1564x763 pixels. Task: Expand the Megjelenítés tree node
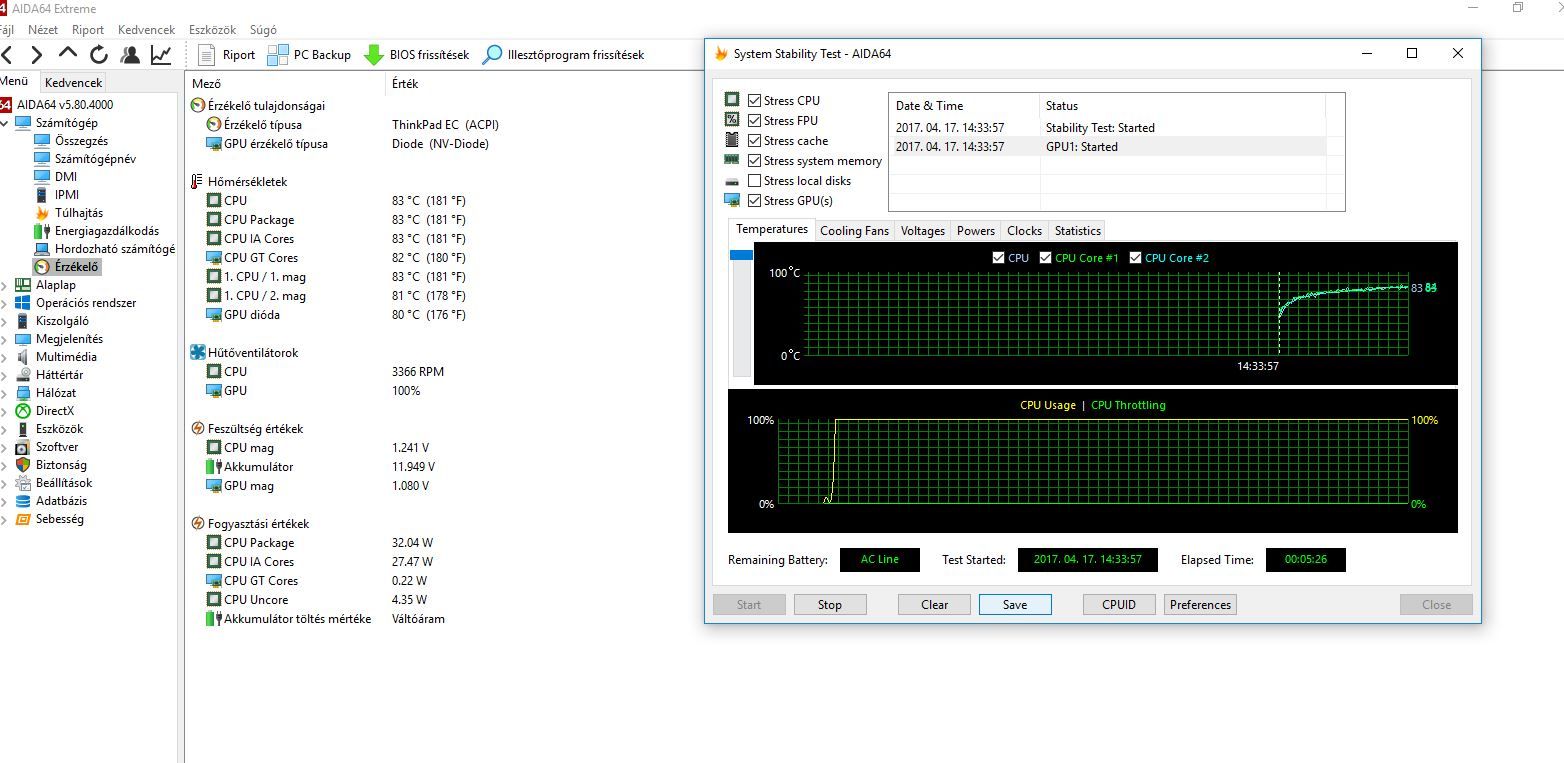[5, 339]
